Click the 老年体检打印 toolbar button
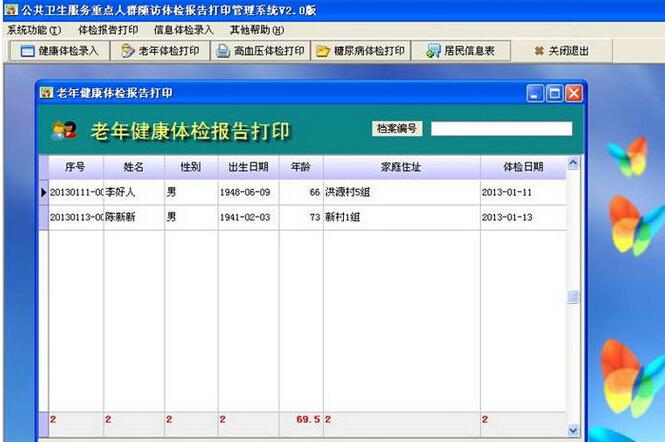The height and width of the screenshot is (442, 665). [x=160, y=51]
